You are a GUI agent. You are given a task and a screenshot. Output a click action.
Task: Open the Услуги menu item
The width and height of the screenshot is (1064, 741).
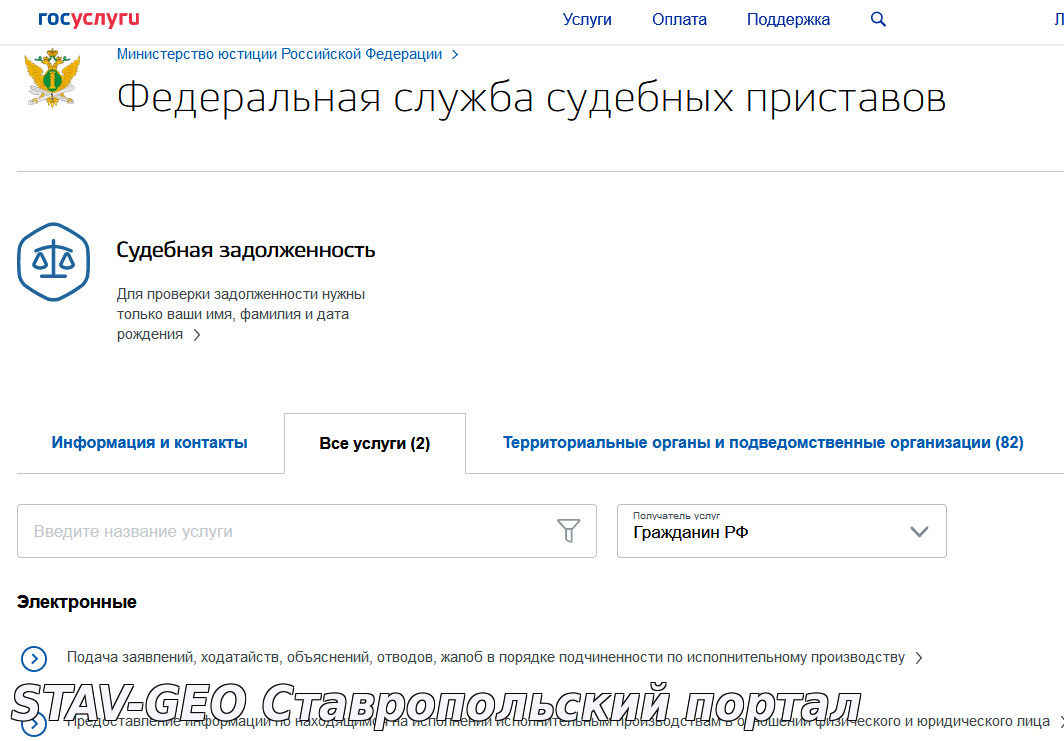587,20
